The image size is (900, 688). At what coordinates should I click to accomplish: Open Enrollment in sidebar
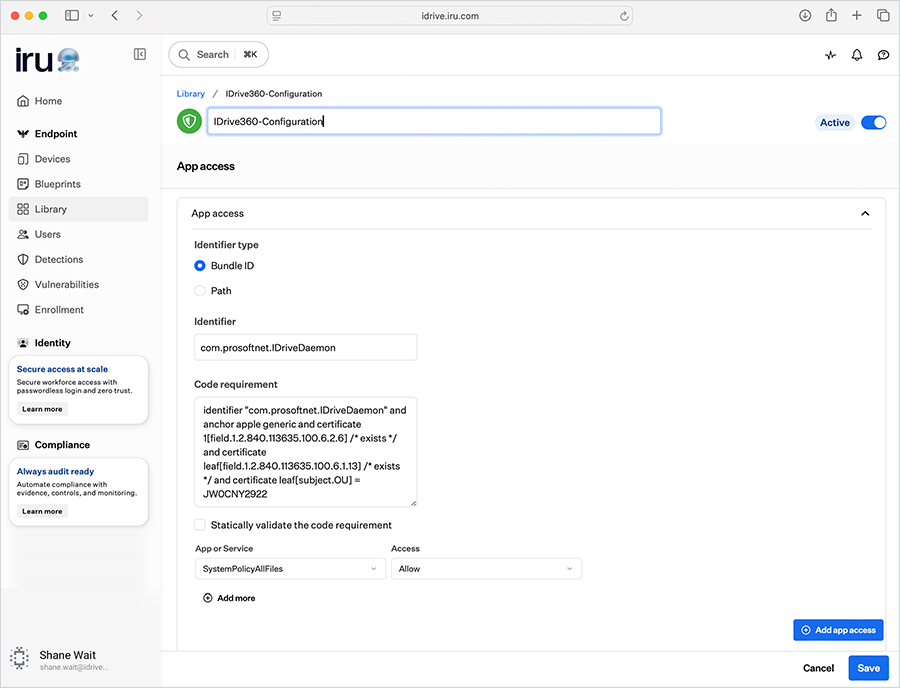click(x=79, y=310)
